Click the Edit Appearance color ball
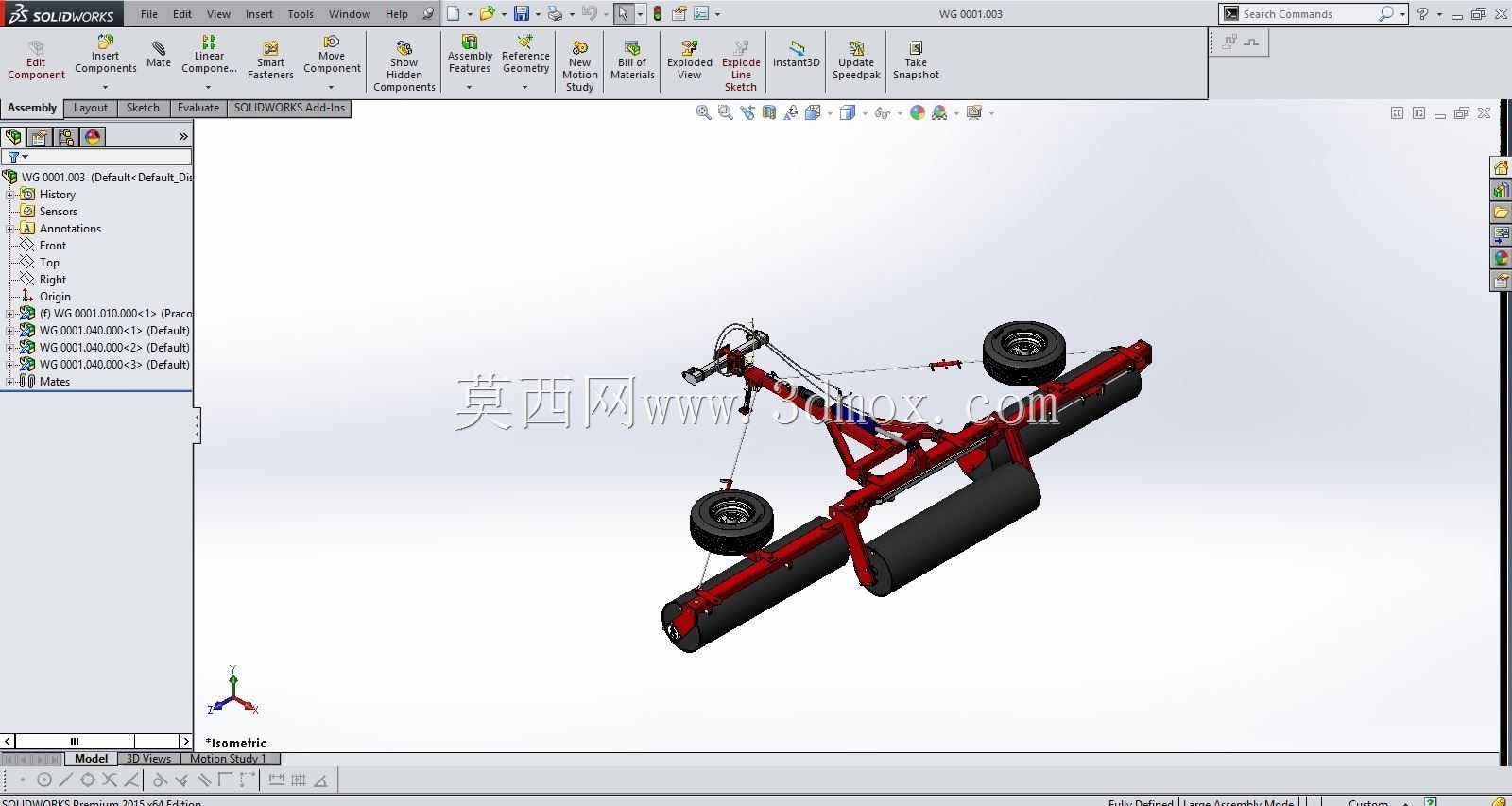The width and height of the screenshot is (1512, 806). pyautogui.click(x=918, y=112)
